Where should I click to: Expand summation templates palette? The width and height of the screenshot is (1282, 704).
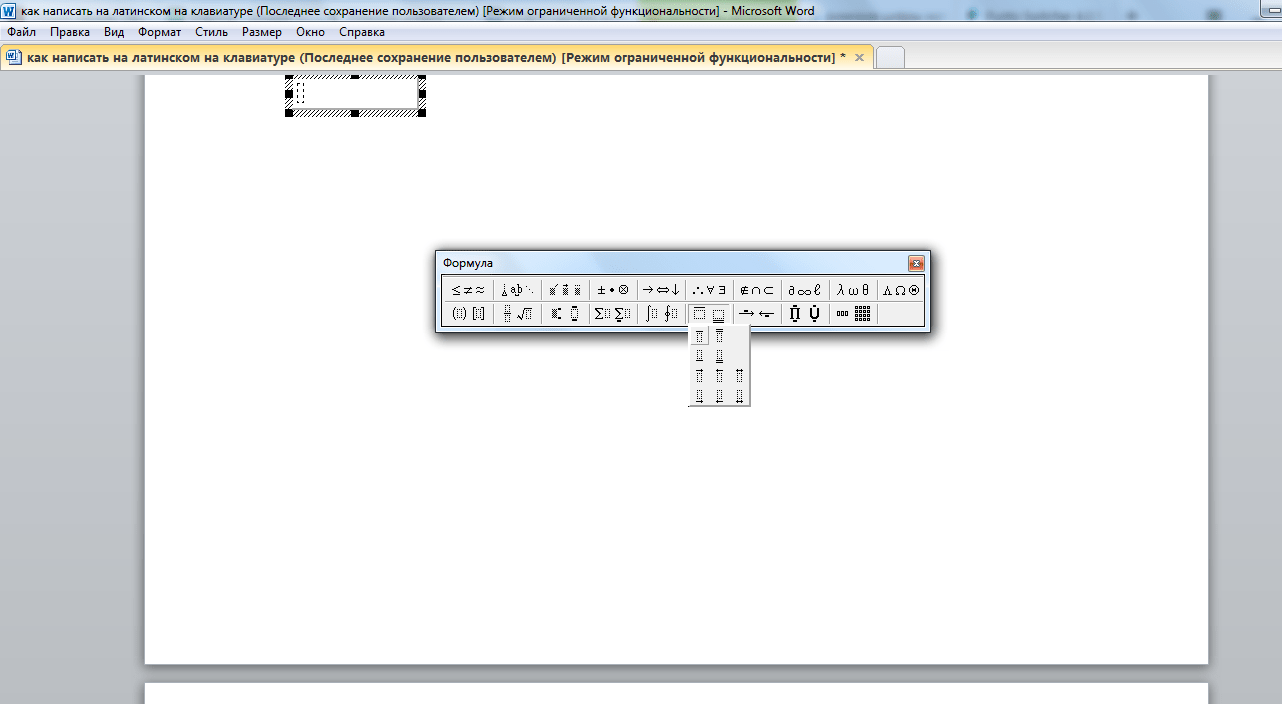click(x=612, y=314)
